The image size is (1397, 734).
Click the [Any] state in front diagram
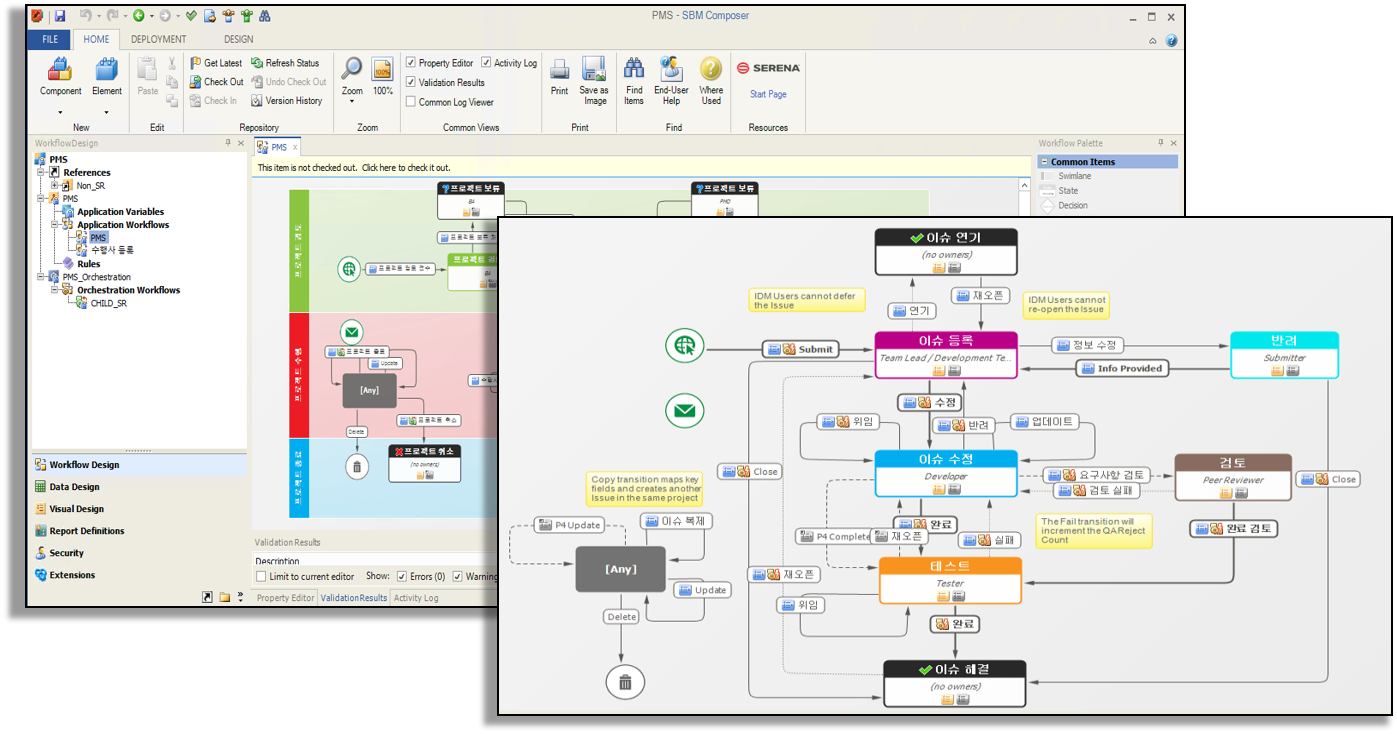click(620, 569)
